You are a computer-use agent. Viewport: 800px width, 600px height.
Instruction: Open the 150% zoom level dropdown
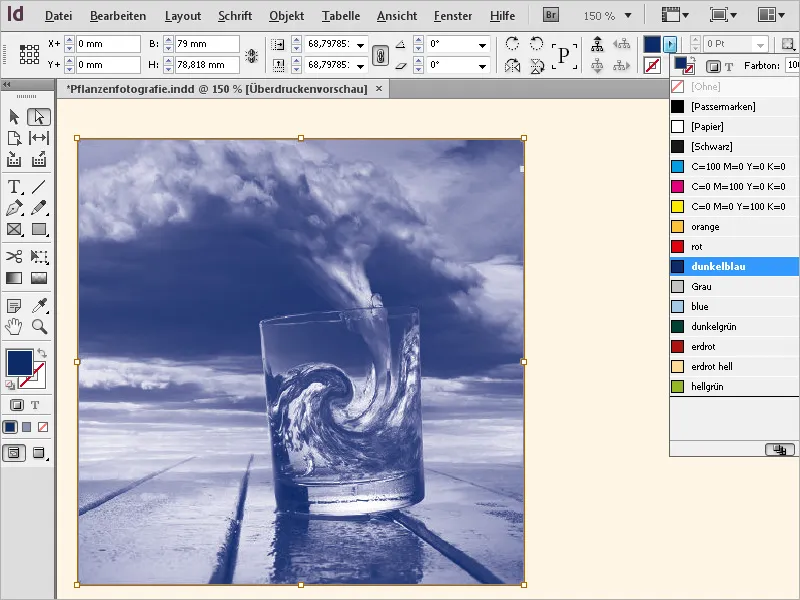coord(628,15)
